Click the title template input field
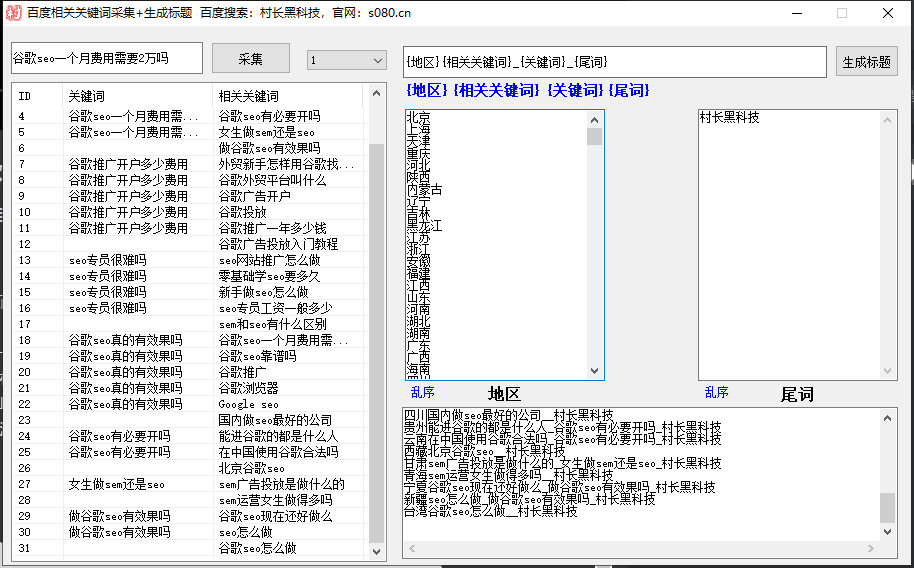Image resolution: width=914 pixels, height=568 pixels. (x=614, y=62)
